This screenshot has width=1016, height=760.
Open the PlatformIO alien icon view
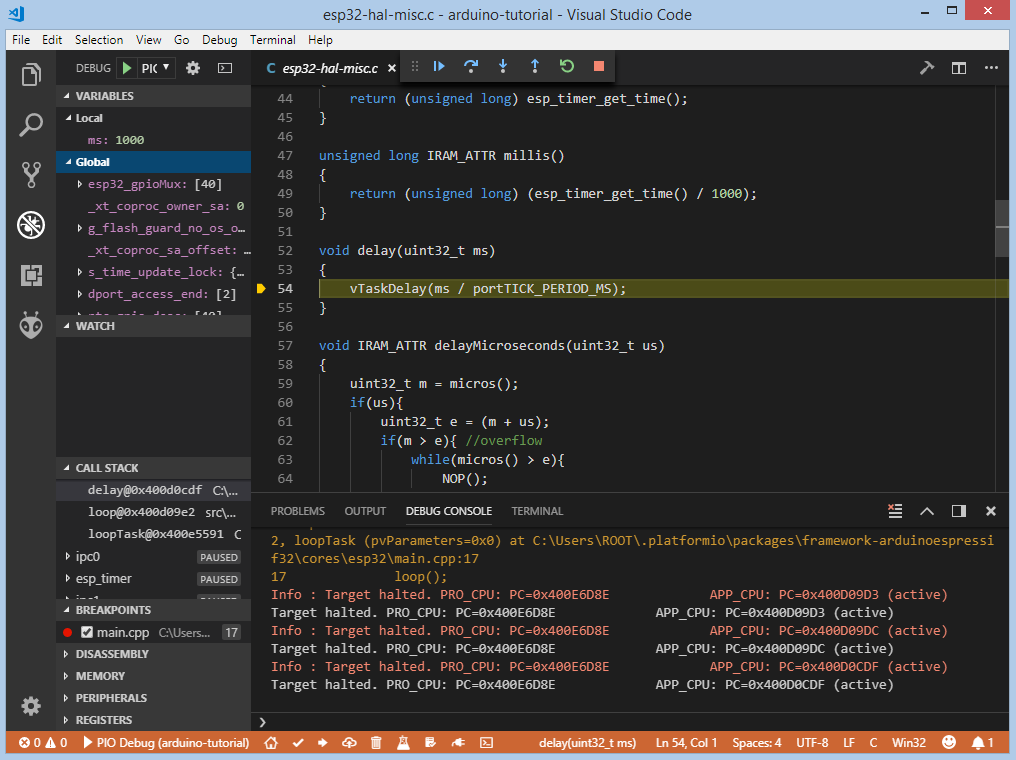[x=31, y=325]
